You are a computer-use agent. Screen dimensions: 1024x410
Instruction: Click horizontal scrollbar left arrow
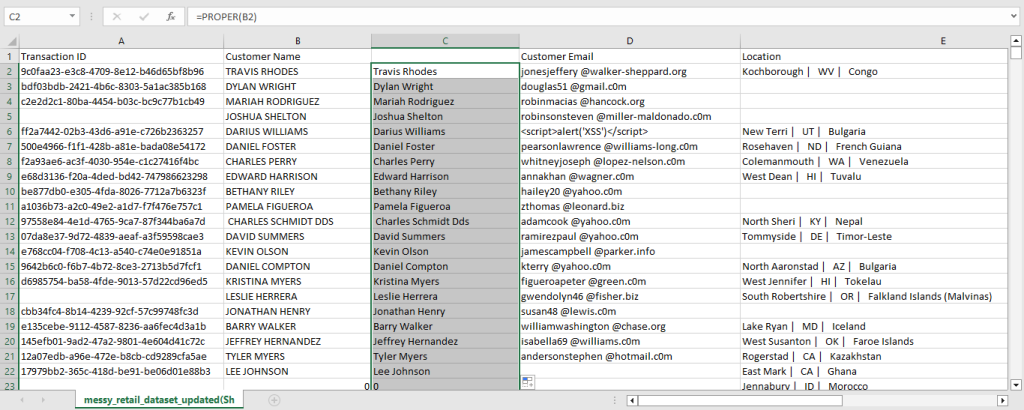(632, 400)
